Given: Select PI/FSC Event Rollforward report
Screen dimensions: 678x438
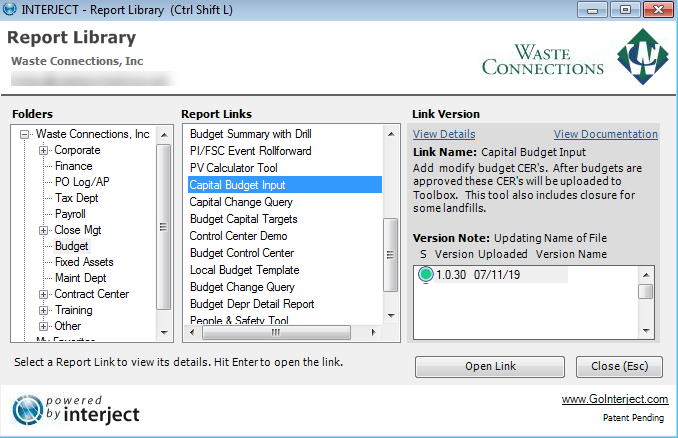Looking at the screenshot, I should 250,151.
